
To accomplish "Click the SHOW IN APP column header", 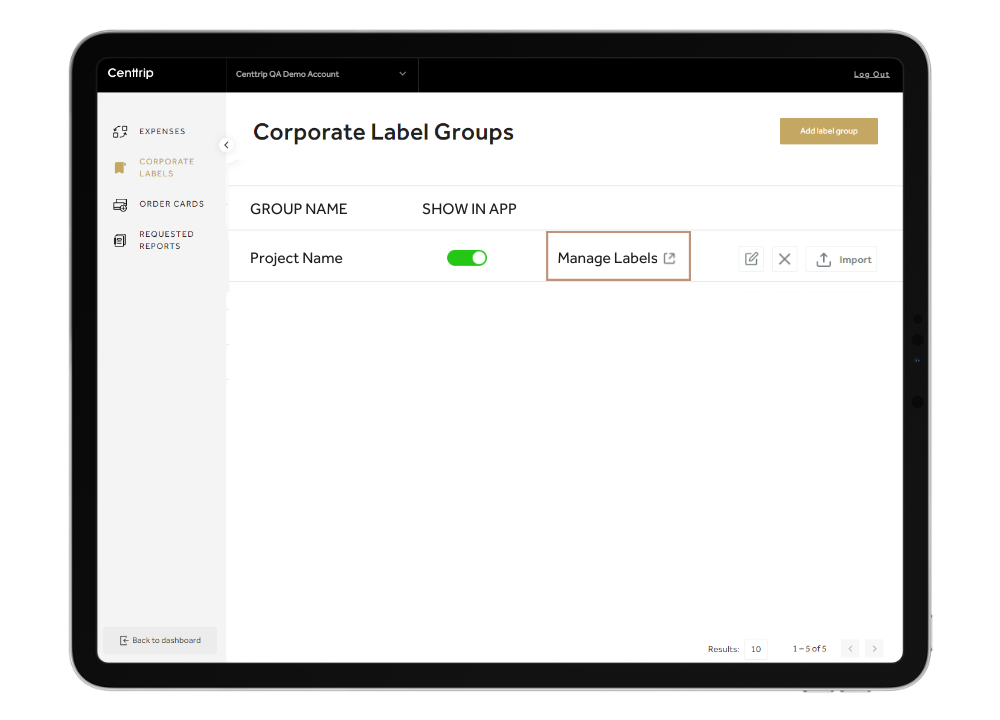I will tap(469, 209).
